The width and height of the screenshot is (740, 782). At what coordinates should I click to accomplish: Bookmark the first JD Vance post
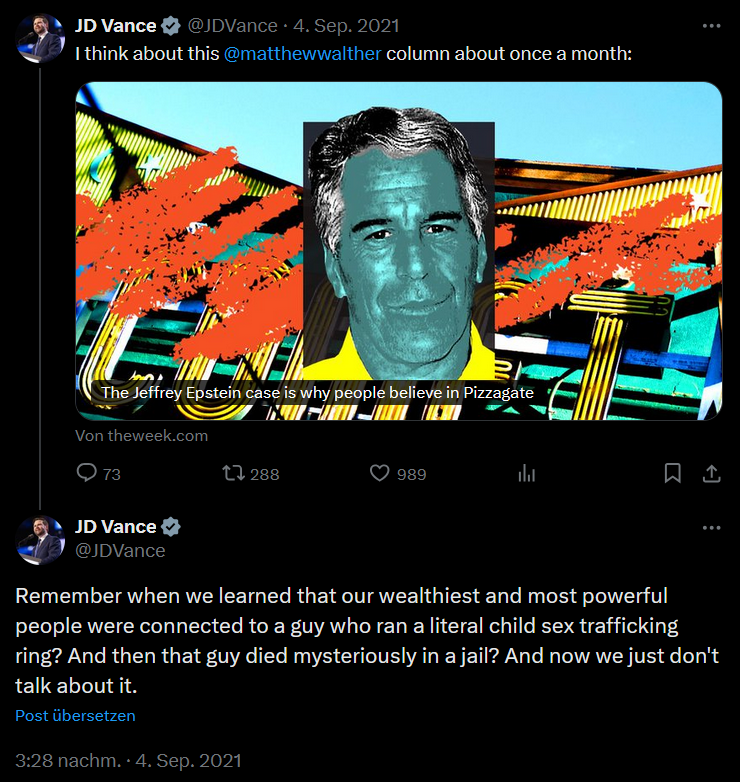point(672,473)
